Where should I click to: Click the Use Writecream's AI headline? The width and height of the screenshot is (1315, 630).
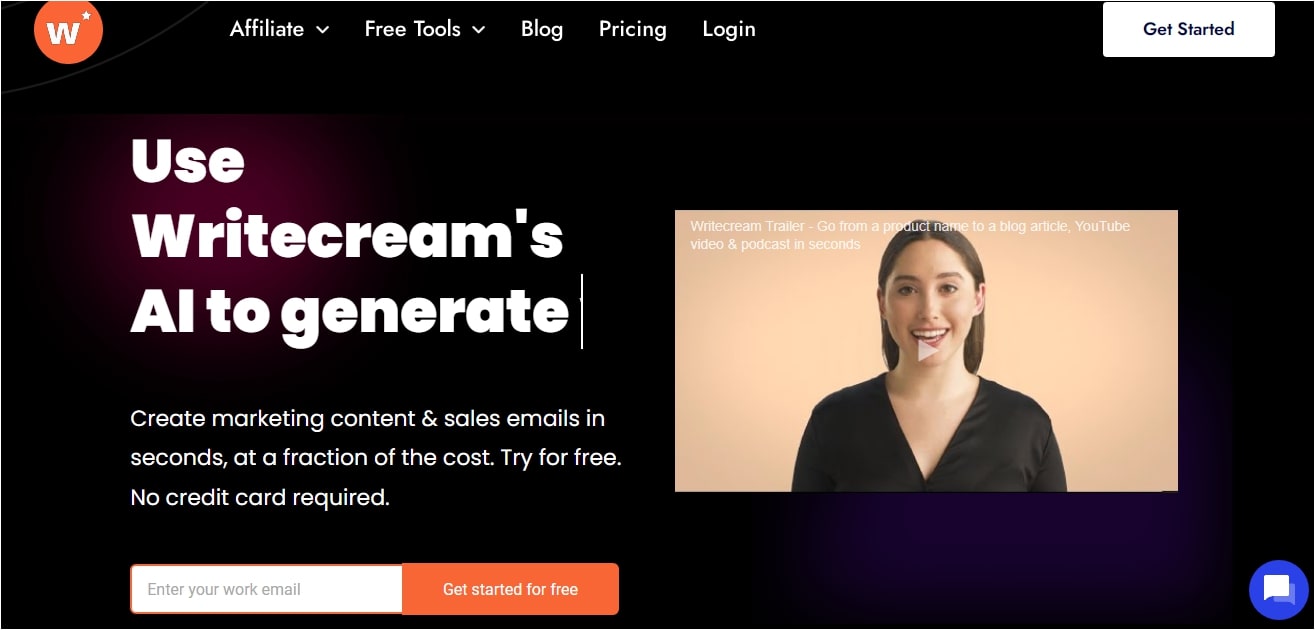[350, 235]
